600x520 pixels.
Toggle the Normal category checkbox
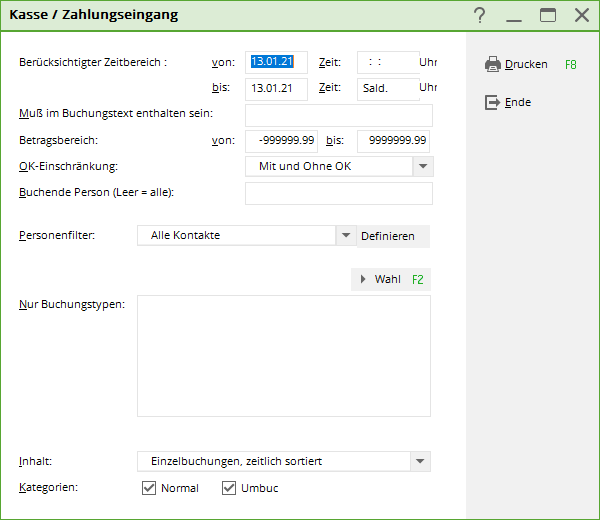pyautogui.click(x=149, y=488)
